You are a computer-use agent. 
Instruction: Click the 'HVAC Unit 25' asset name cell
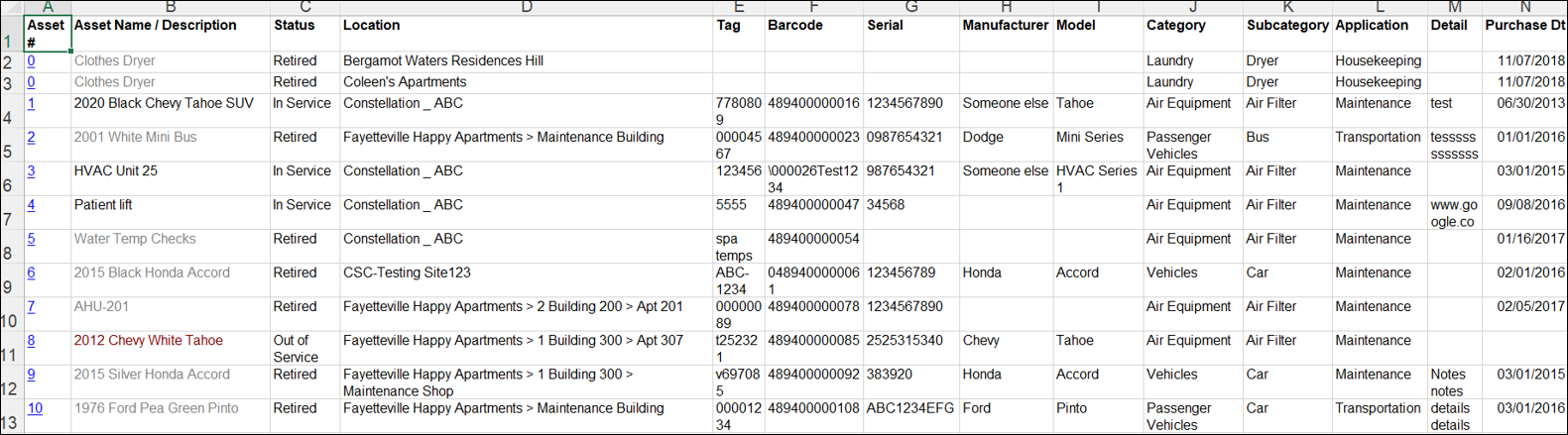[116, 171]
